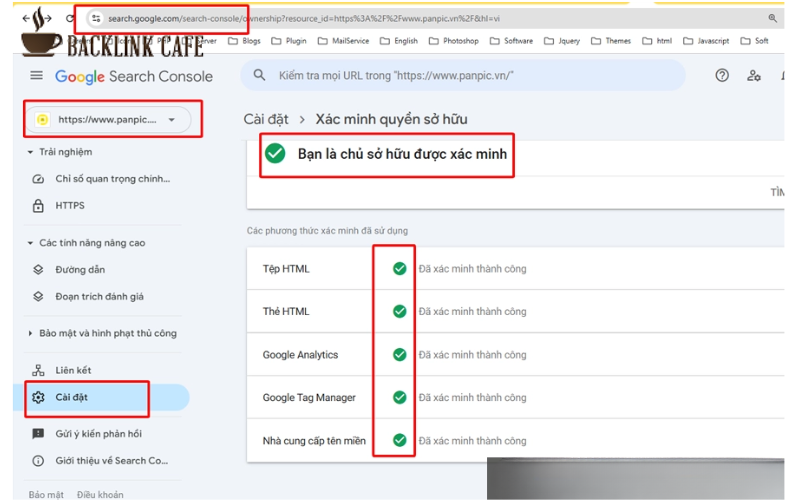
Task: Click the URL inspection search field
Action: tap(462, 76)
